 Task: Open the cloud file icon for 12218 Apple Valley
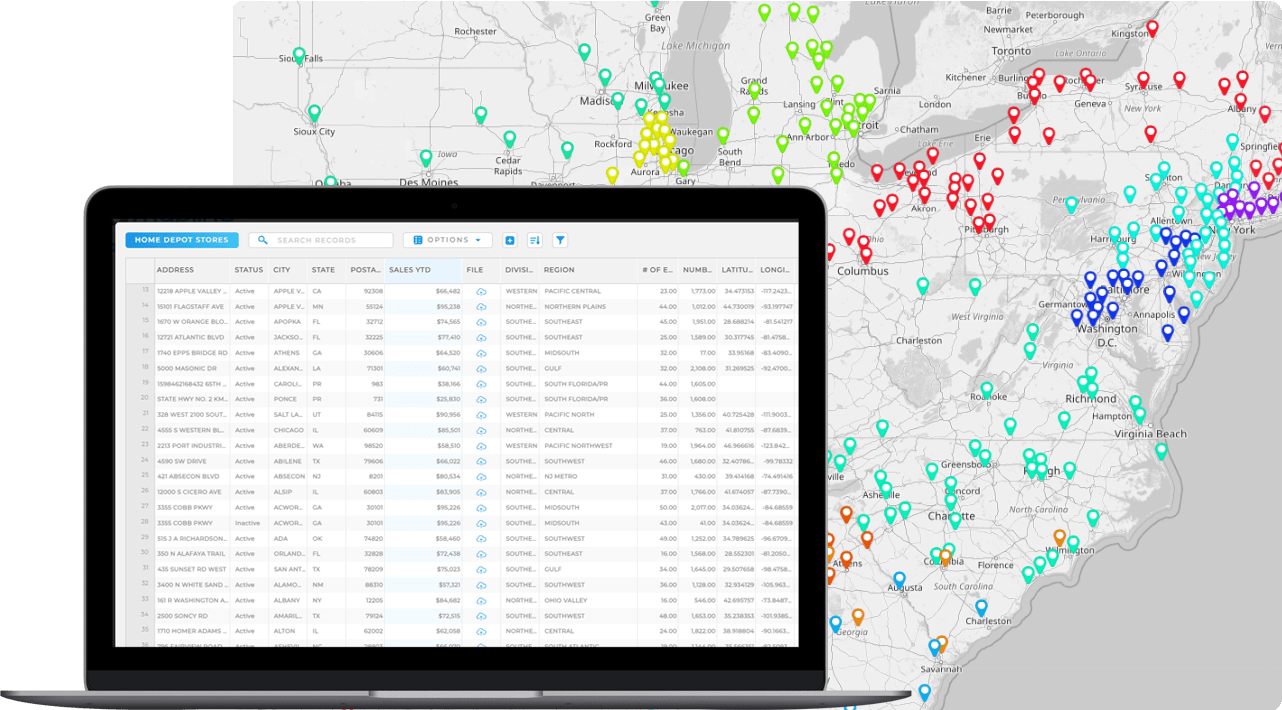(481, 292)
